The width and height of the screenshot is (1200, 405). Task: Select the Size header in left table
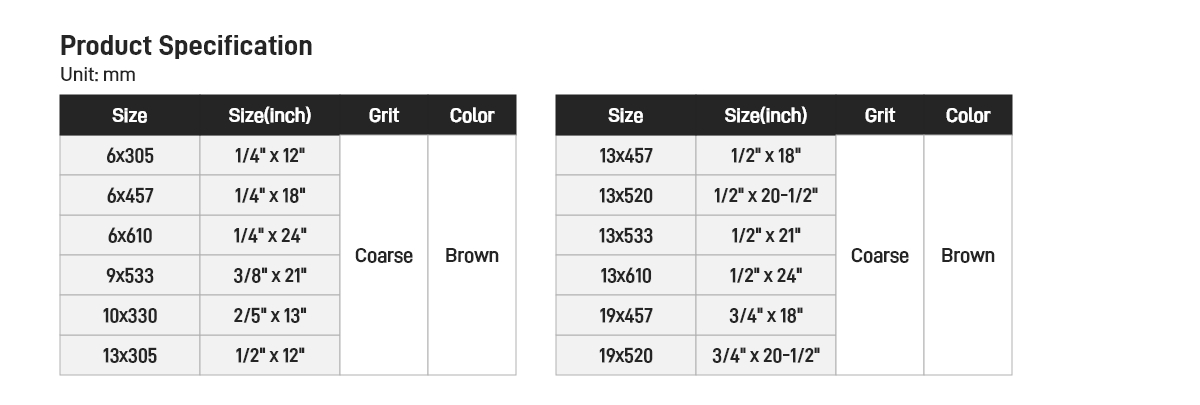pos(130,115)
